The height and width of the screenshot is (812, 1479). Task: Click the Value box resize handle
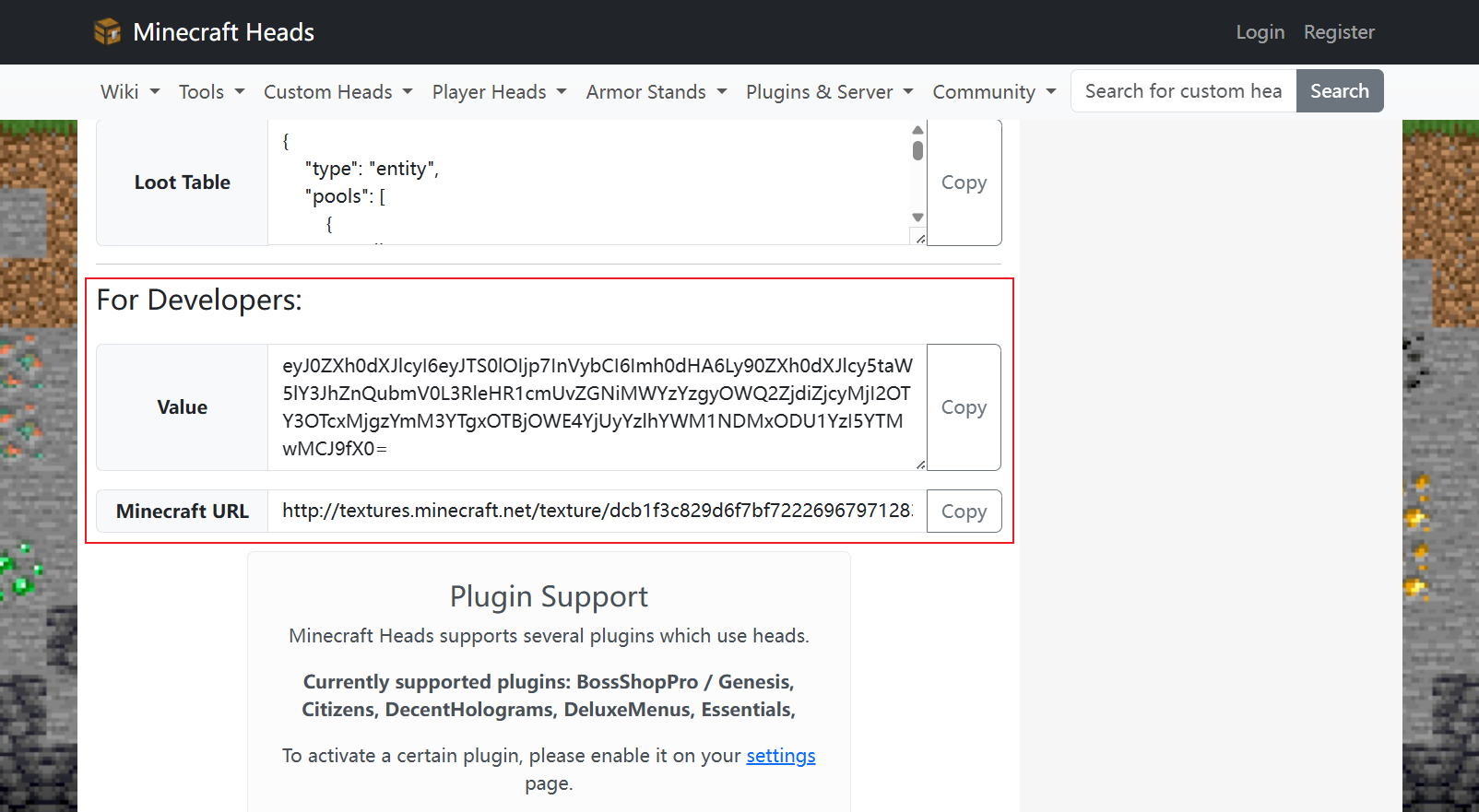[920, 465]
